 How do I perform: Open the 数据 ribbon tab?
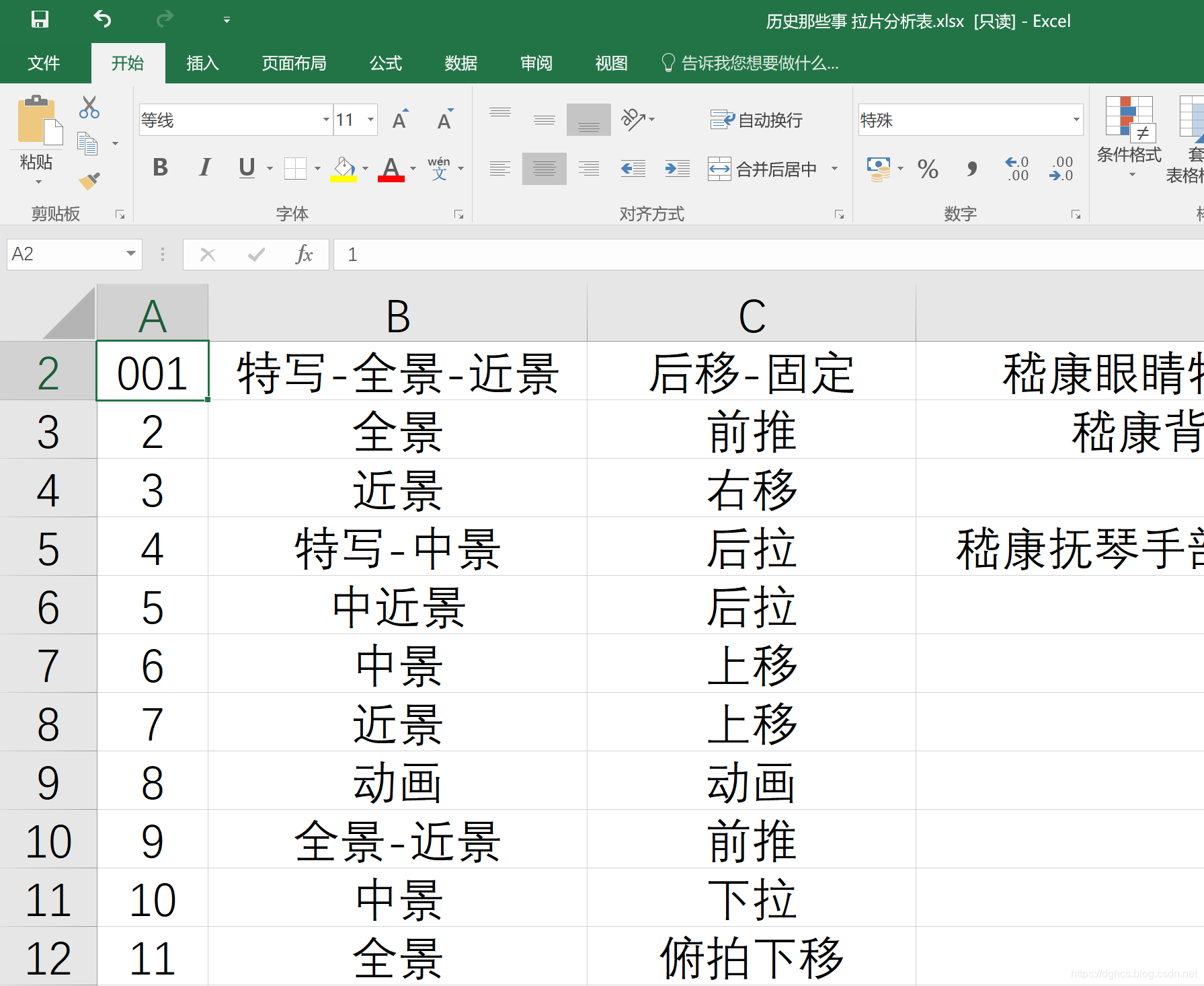[460, 63]
